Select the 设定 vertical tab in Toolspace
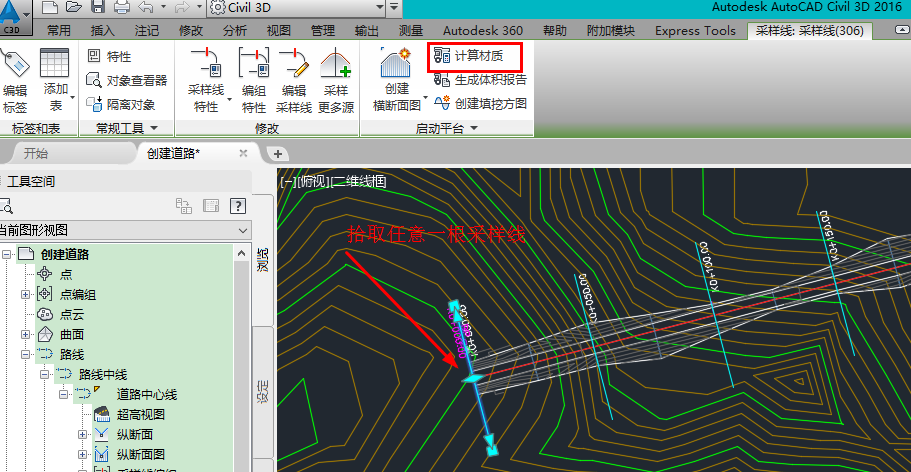The width and height of the screenshot is (911, 472). tap(263, 392)
